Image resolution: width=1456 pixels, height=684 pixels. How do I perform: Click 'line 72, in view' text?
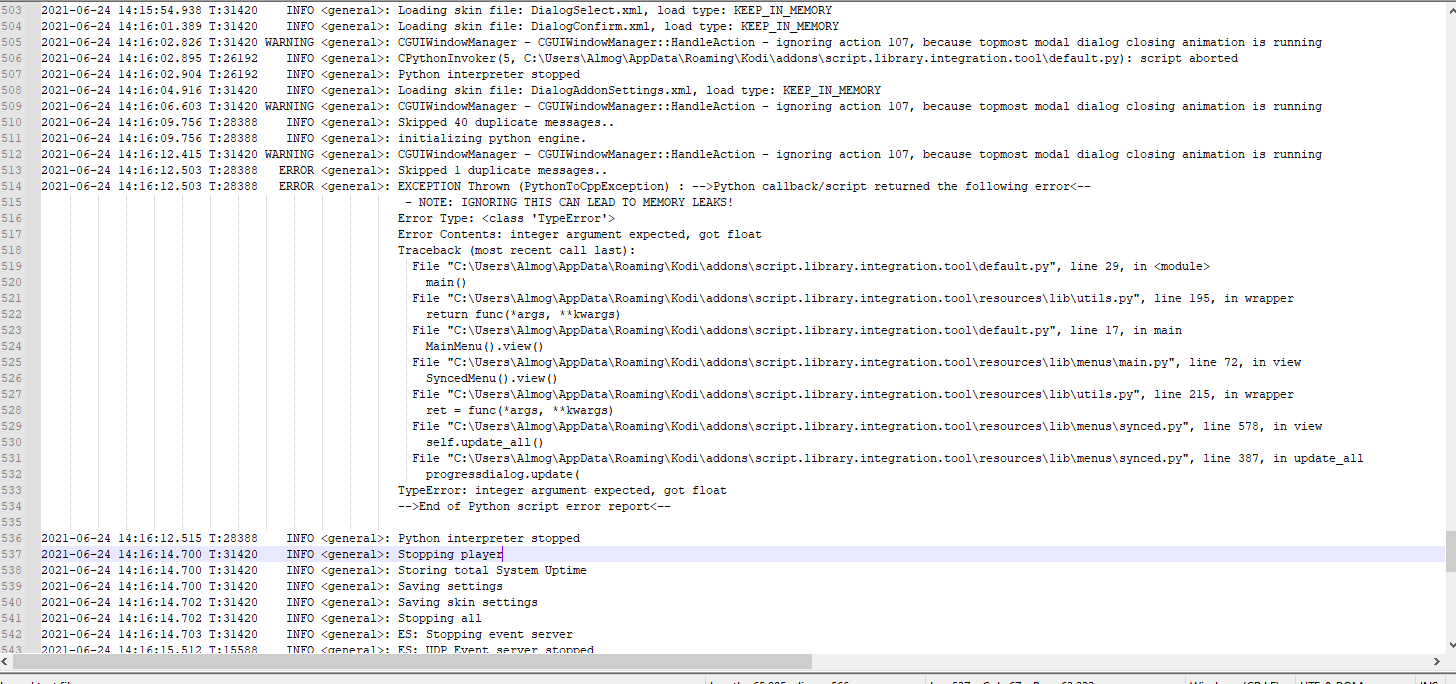click(1245, 363)
